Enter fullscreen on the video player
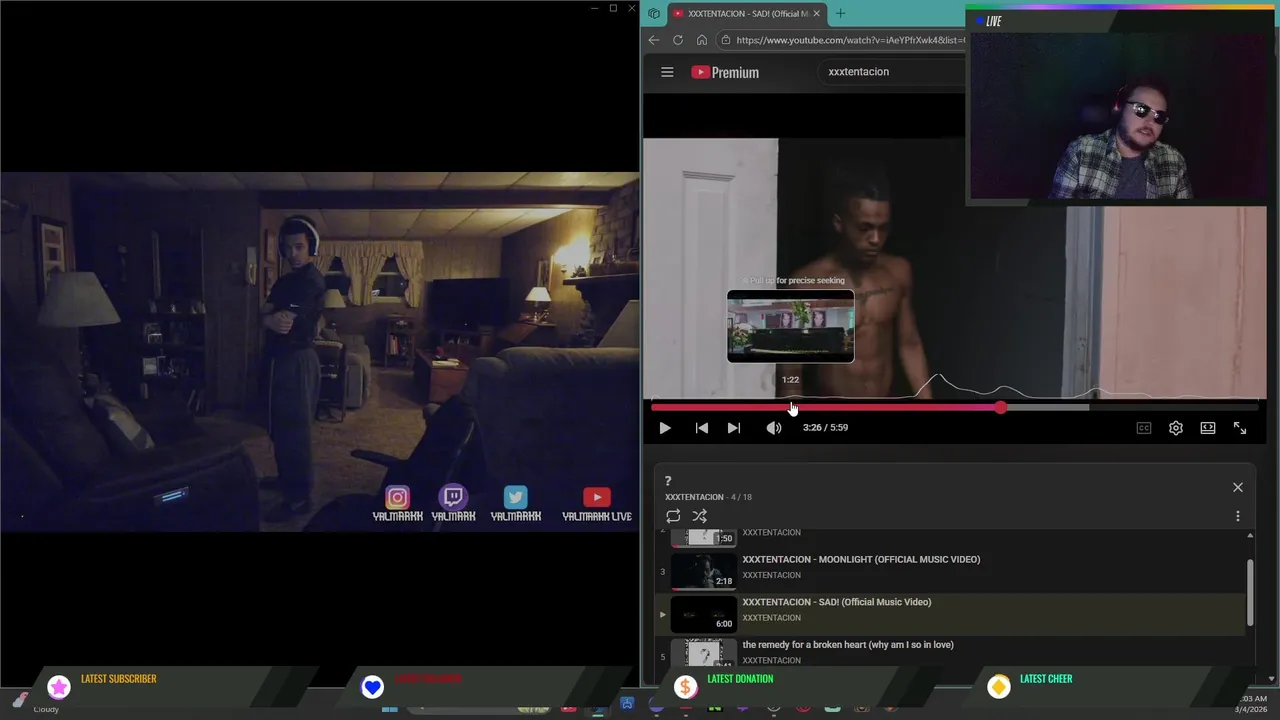The image size is (1280, 720). (x=1240, y=428)
